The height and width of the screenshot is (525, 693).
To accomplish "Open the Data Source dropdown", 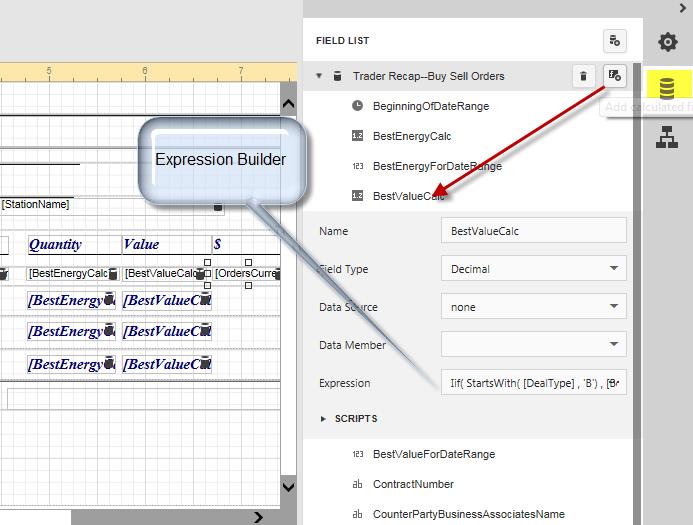I will (533, 307).
